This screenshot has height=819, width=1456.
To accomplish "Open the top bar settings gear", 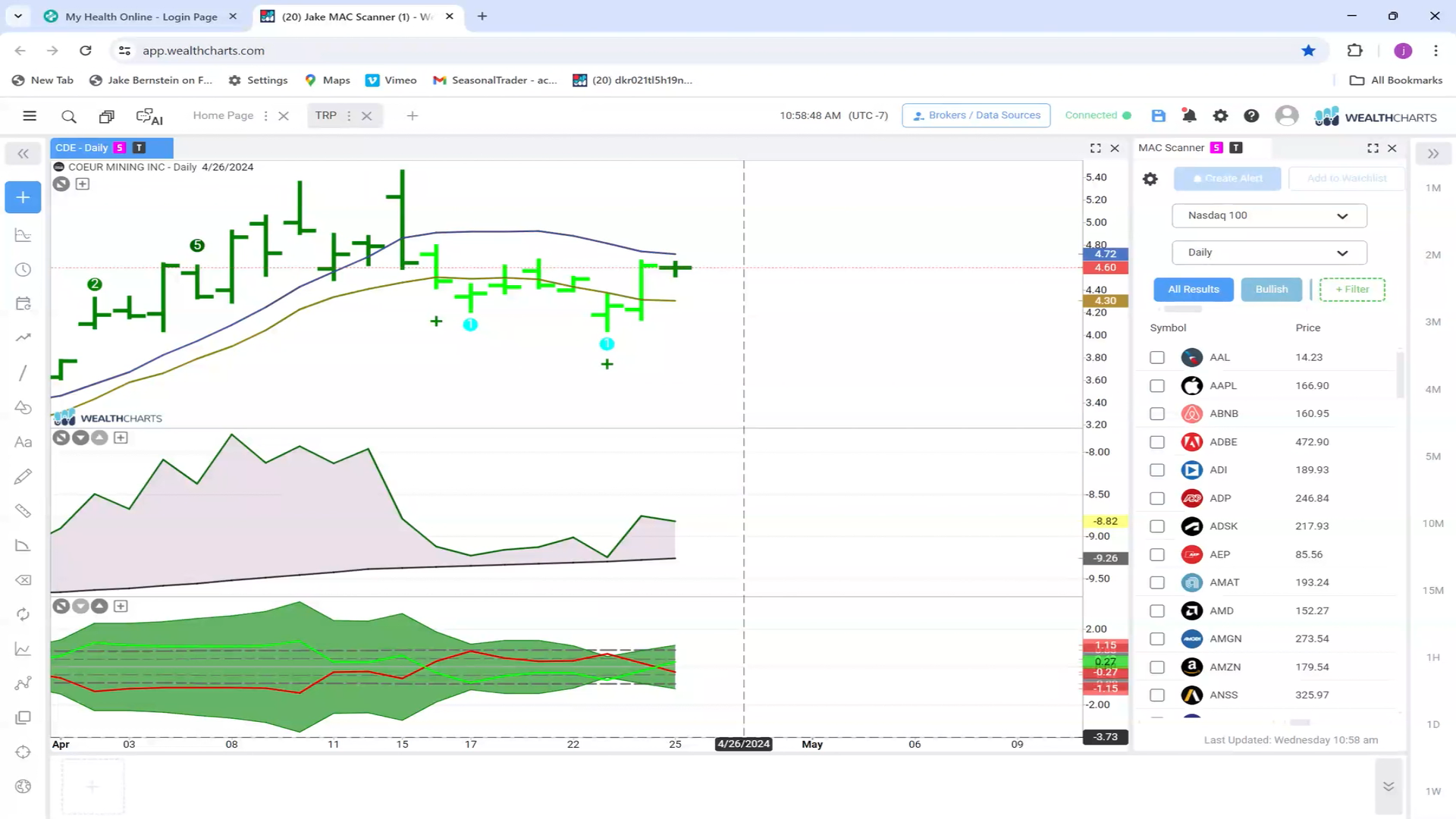I will [1220, 115].
